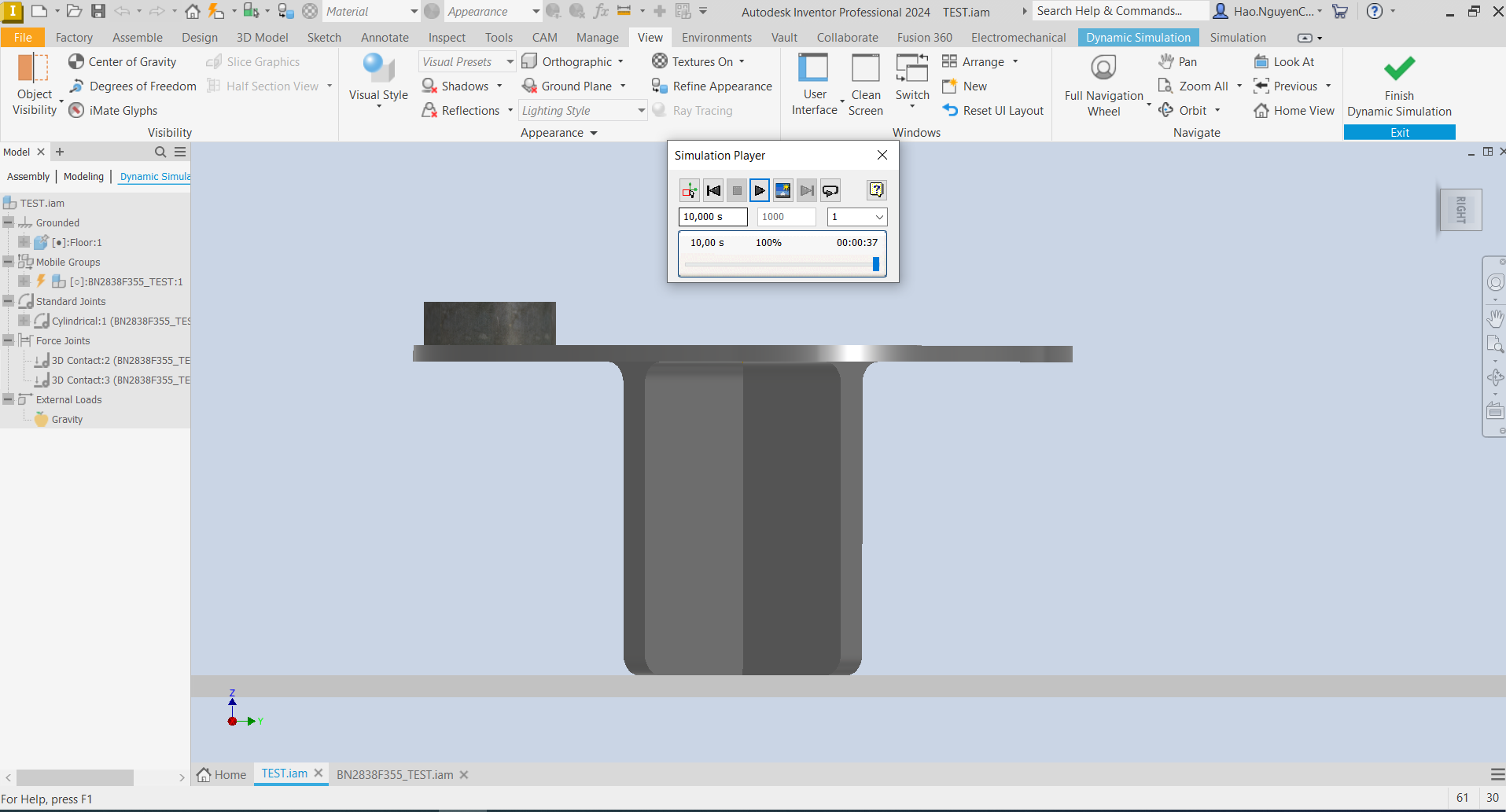
Task: Switch to construction mode in player
Action: (690, 190)
